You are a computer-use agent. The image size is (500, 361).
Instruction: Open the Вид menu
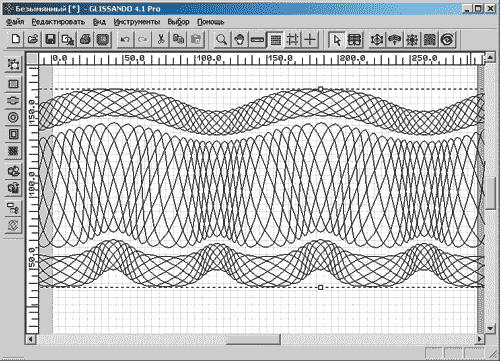pos(99,22)
